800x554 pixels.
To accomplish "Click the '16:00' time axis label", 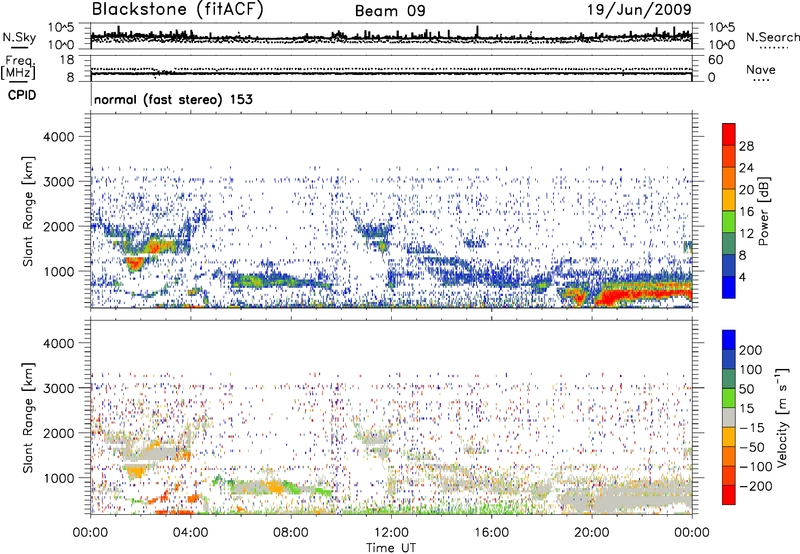I will (x=491, y=533).
